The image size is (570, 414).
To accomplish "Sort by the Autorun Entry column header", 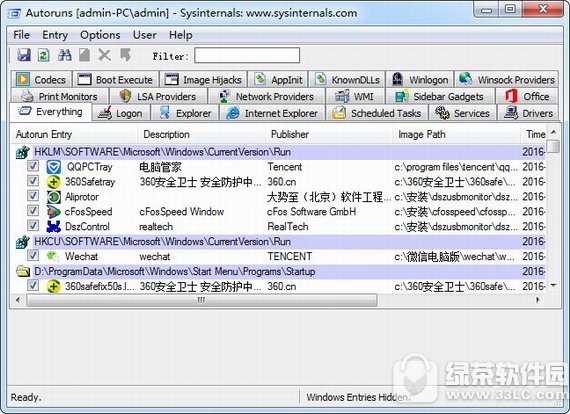I will [x=74, y=134].
